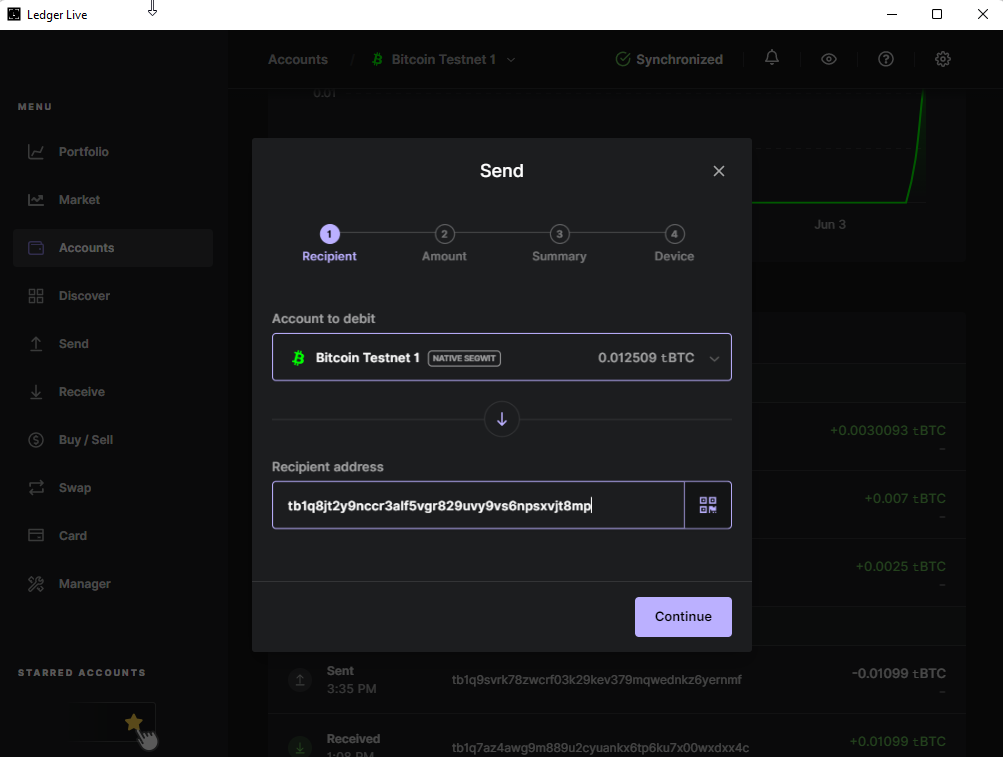Click the Manager tools icon in sidebar
Screen dimensions: 1003x757
coord(36,584)
